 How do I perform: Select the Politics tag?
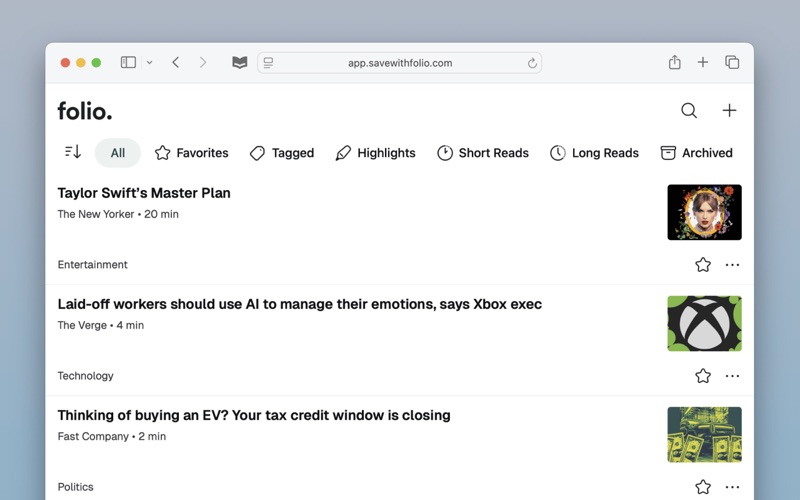coord(76,487)
